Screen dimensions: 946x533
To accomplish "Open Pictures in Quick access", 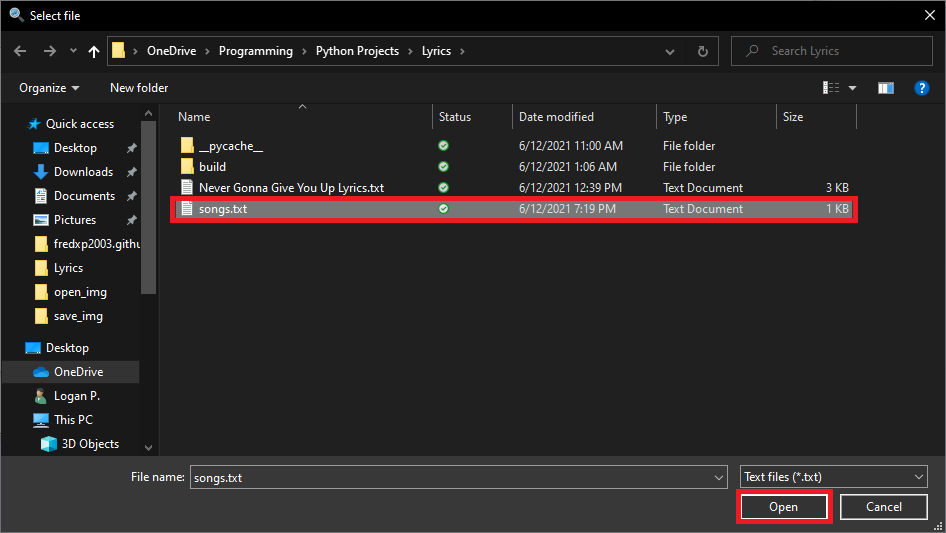I will (75, 220).
